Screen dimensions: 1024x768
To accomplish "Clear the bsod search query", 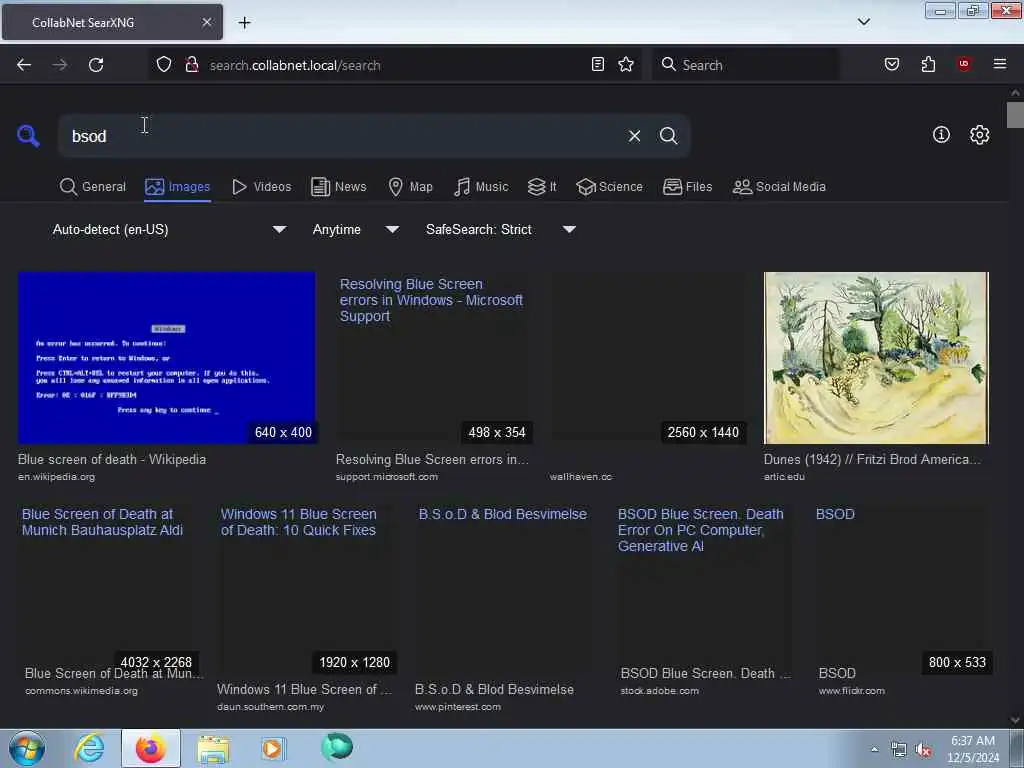I will [x=634, y=136].
